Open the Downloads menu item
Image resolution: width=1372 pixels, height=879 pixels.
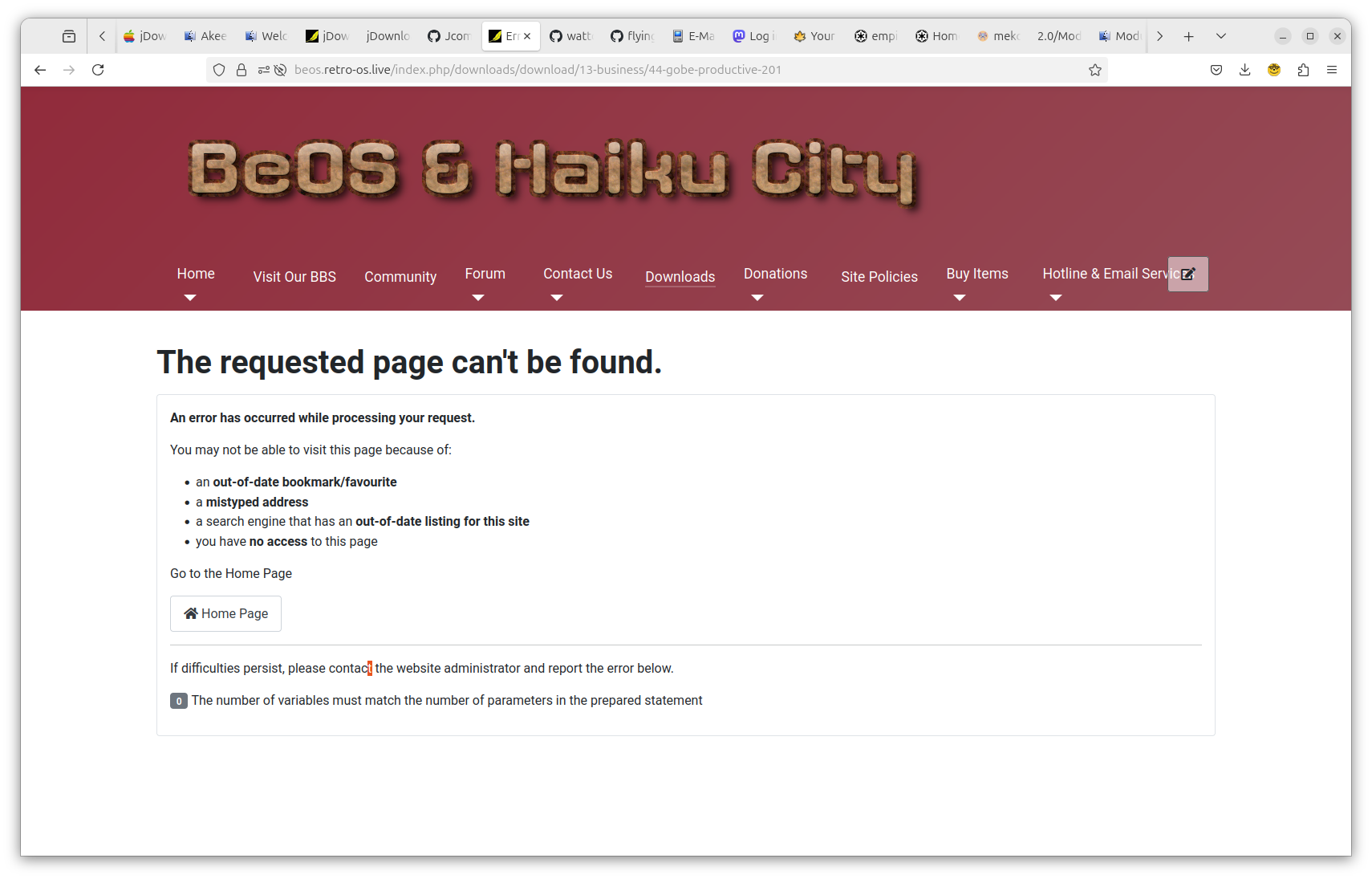(680, 277)
